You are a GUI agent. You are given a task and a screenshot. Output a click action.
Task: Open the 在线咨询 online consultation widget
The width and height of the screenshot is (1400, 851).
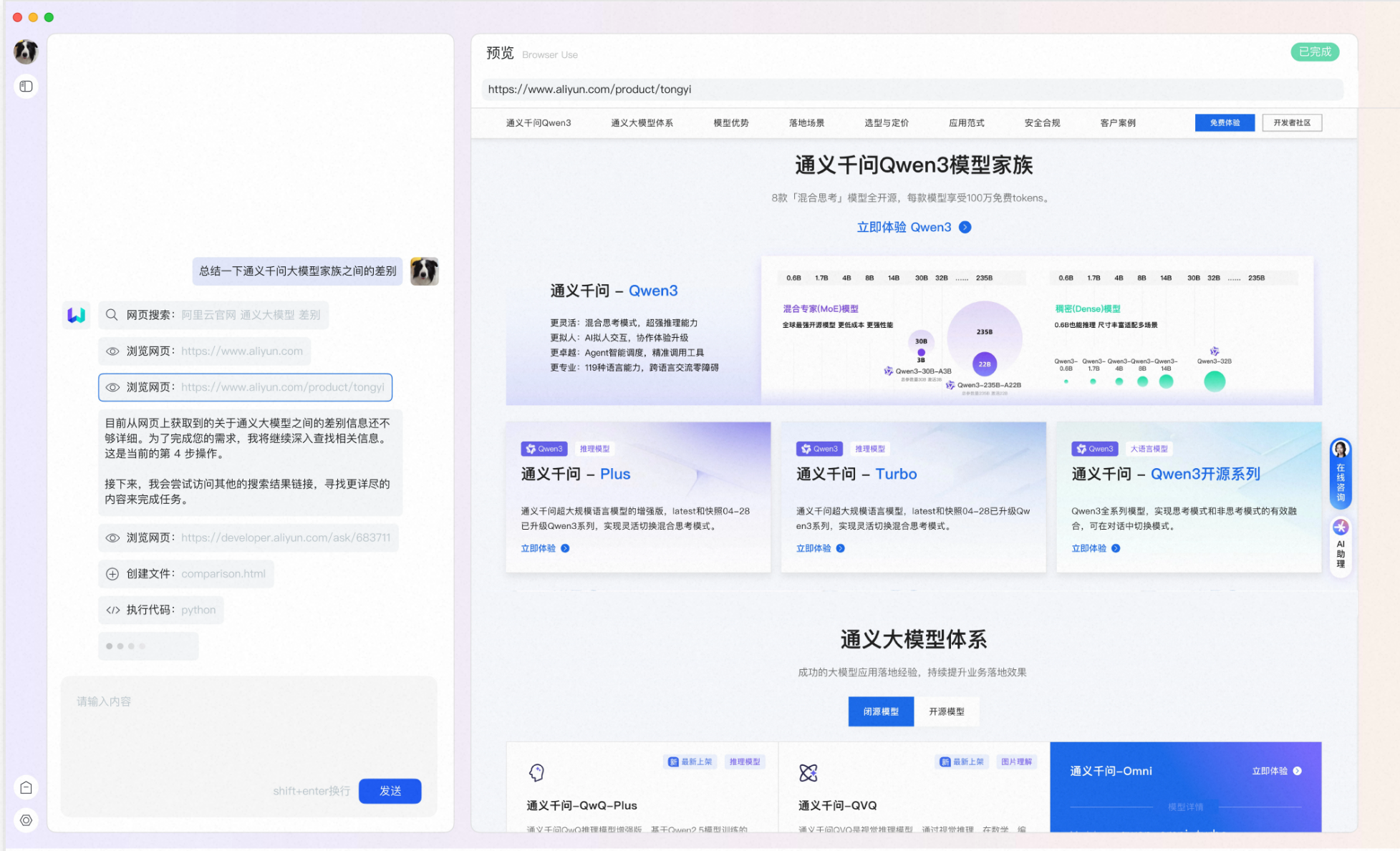pos(1341,472)
